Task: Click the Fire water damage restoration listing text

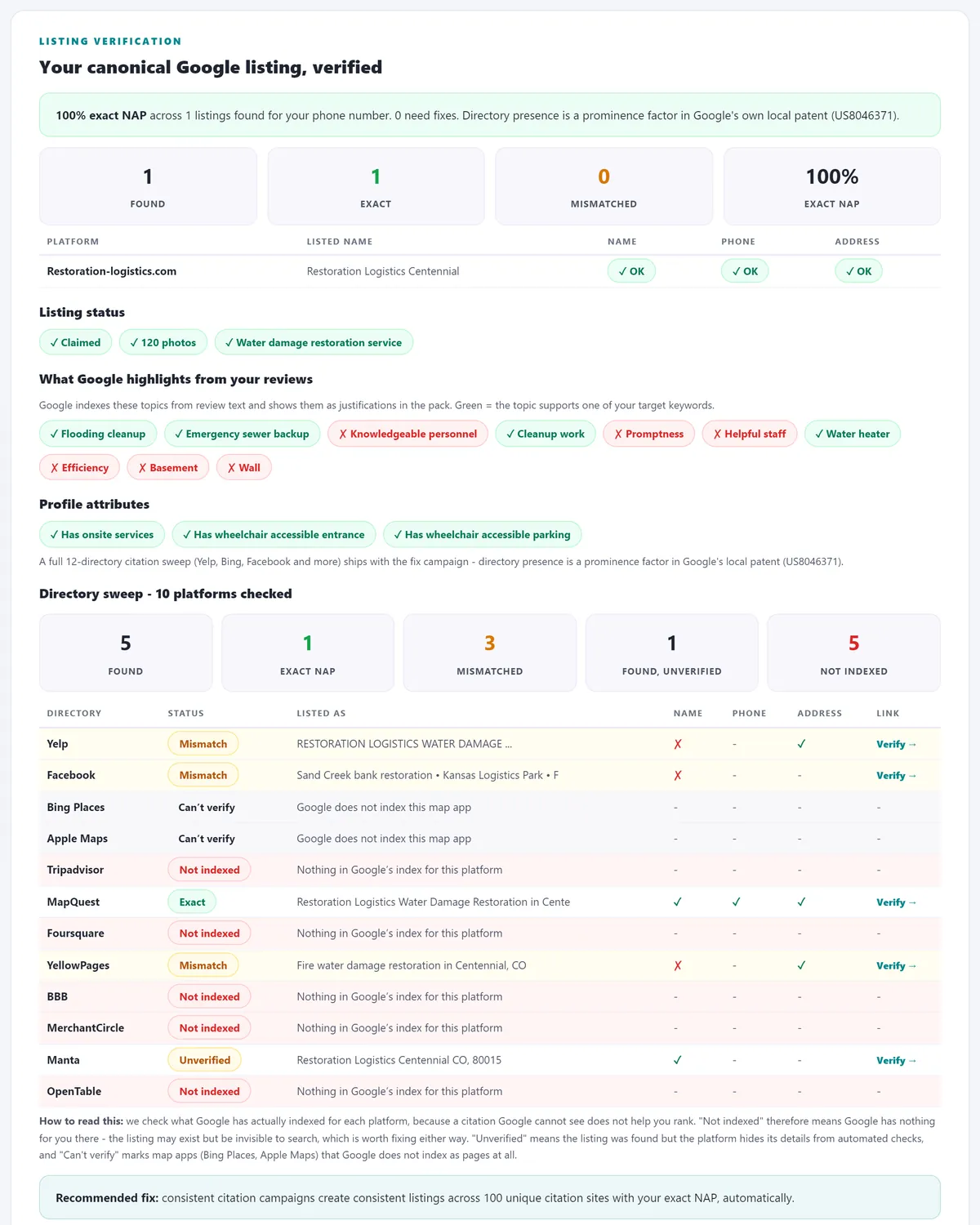Action: [412, 965]
